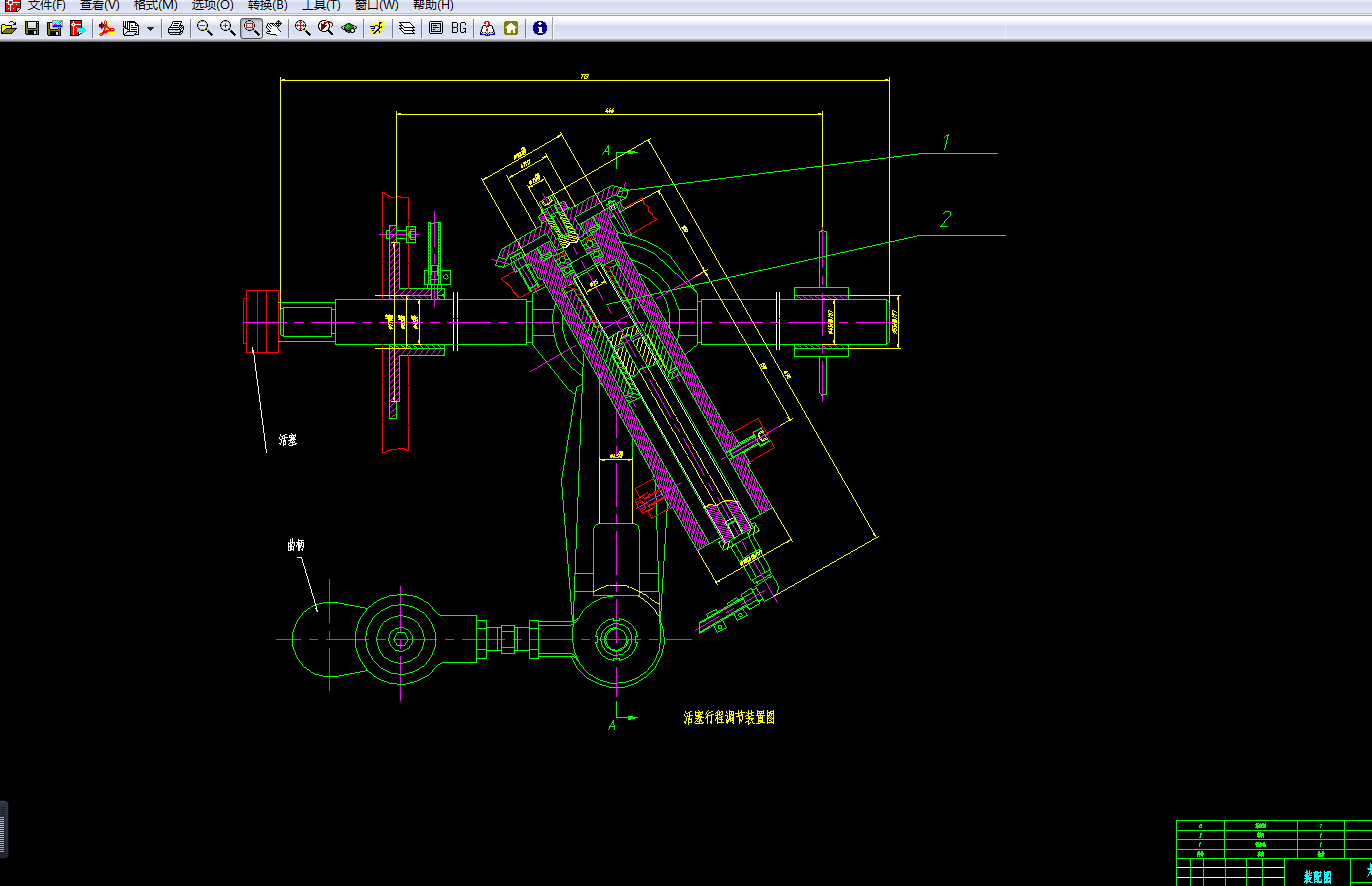
Task: Open the 转换(B) menu
Action: (268, 5)
